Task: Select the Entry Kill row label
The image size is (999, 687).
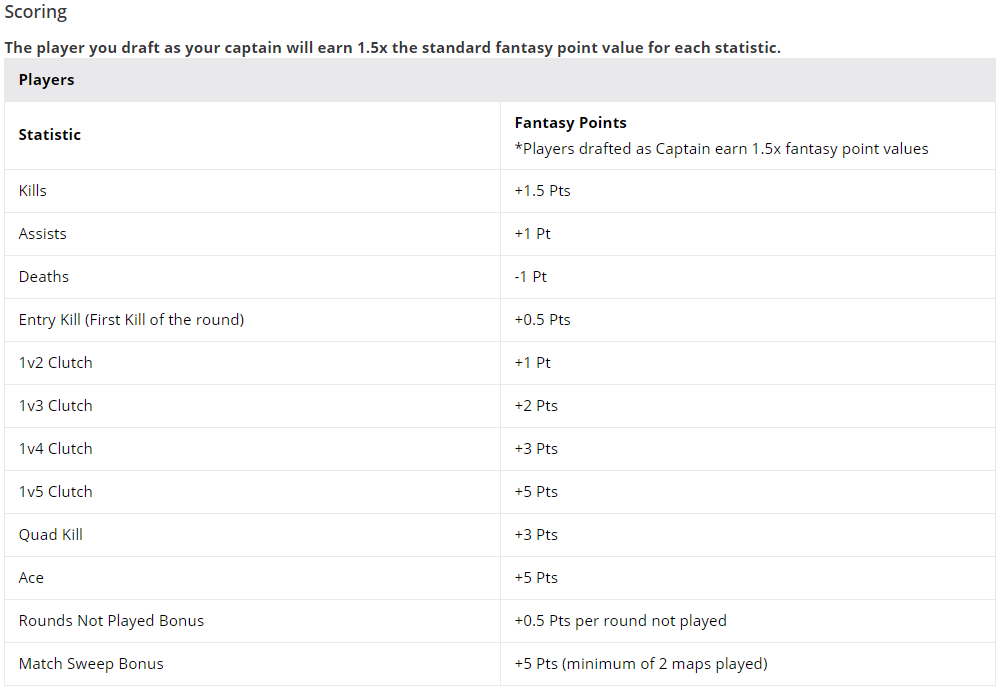Action: tap(131, 320)
